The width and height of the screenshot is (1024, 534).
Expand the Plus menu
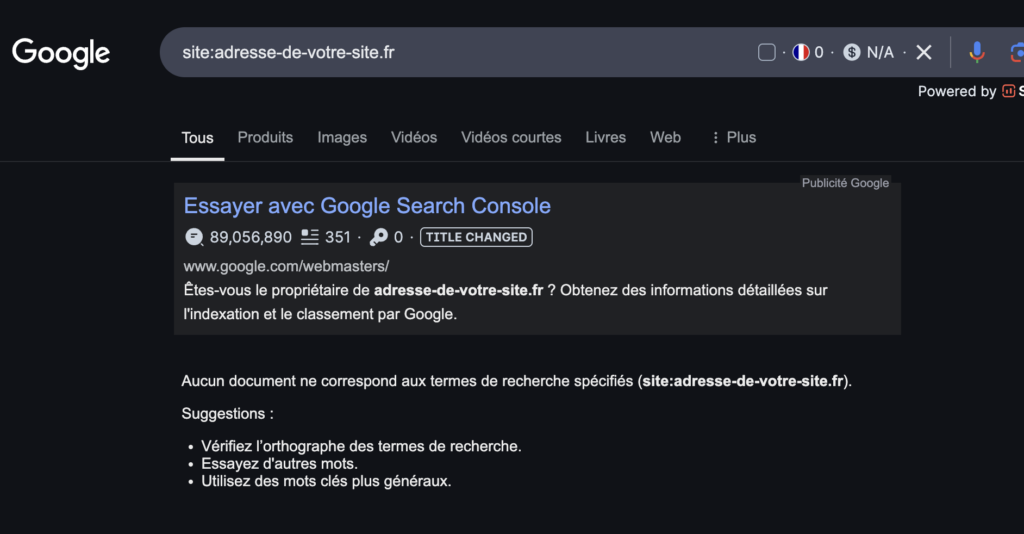pos(733,137)
